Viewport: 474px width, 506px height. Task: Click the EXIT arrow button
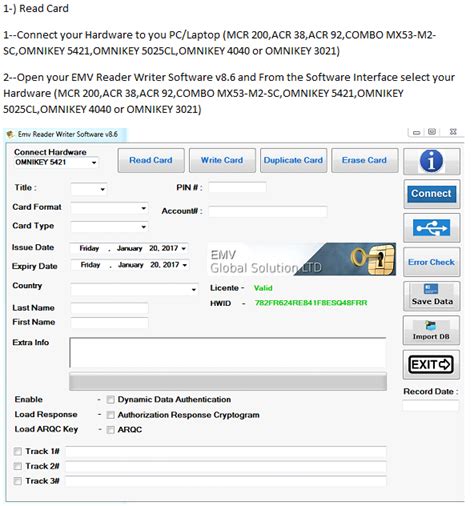431,364
